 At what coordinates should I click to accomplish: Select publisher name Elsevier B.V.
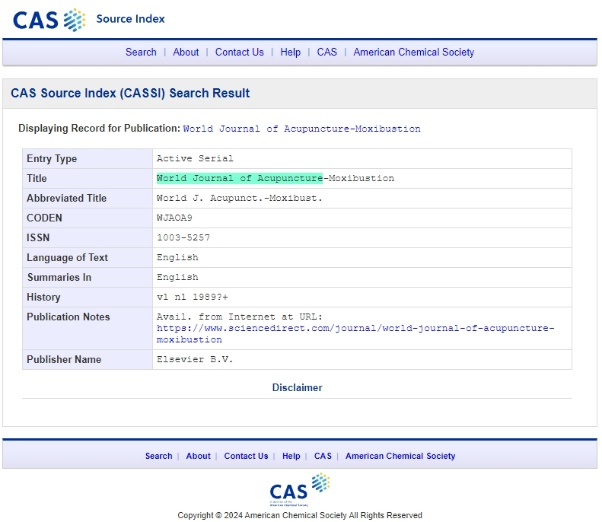(x=195, y=359)
